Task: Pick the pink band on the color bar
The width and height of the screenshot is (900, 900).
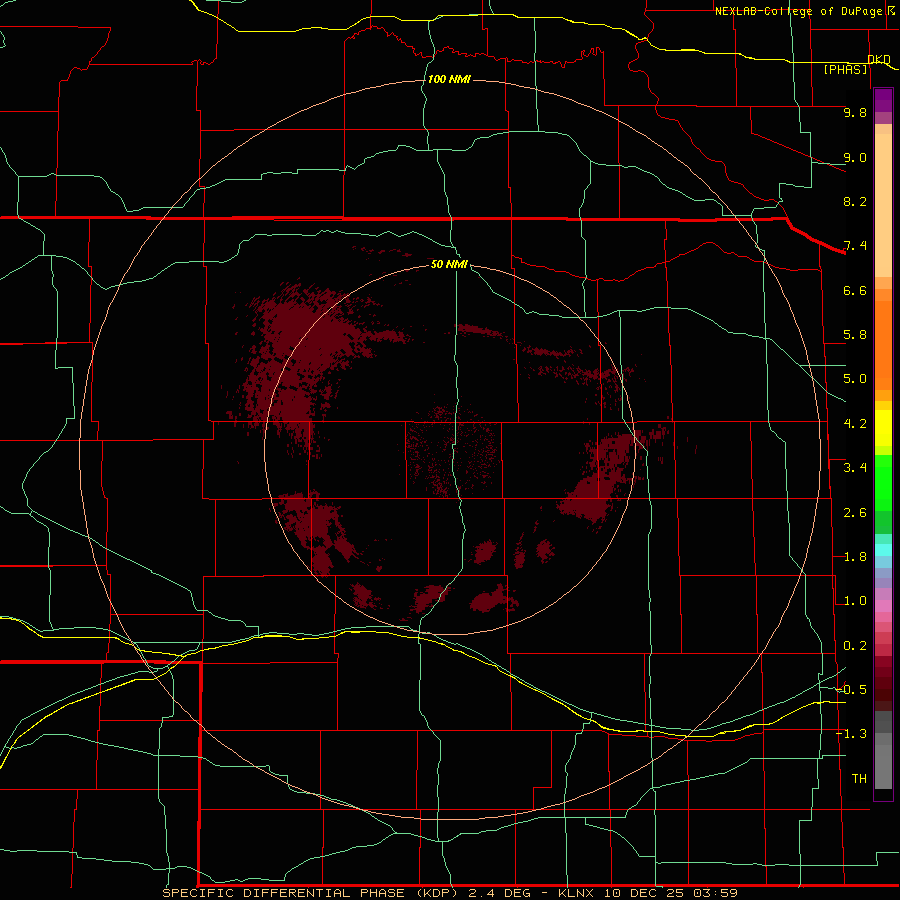Action: [883, 606]
